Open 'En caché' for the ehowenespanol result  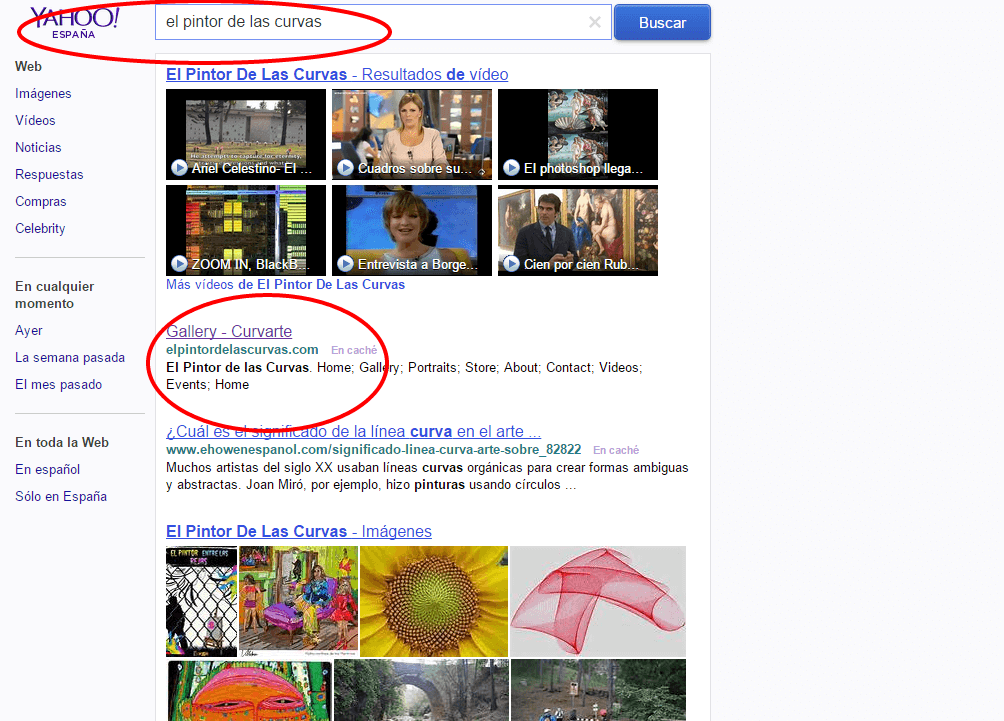click(x=616, y=450)
